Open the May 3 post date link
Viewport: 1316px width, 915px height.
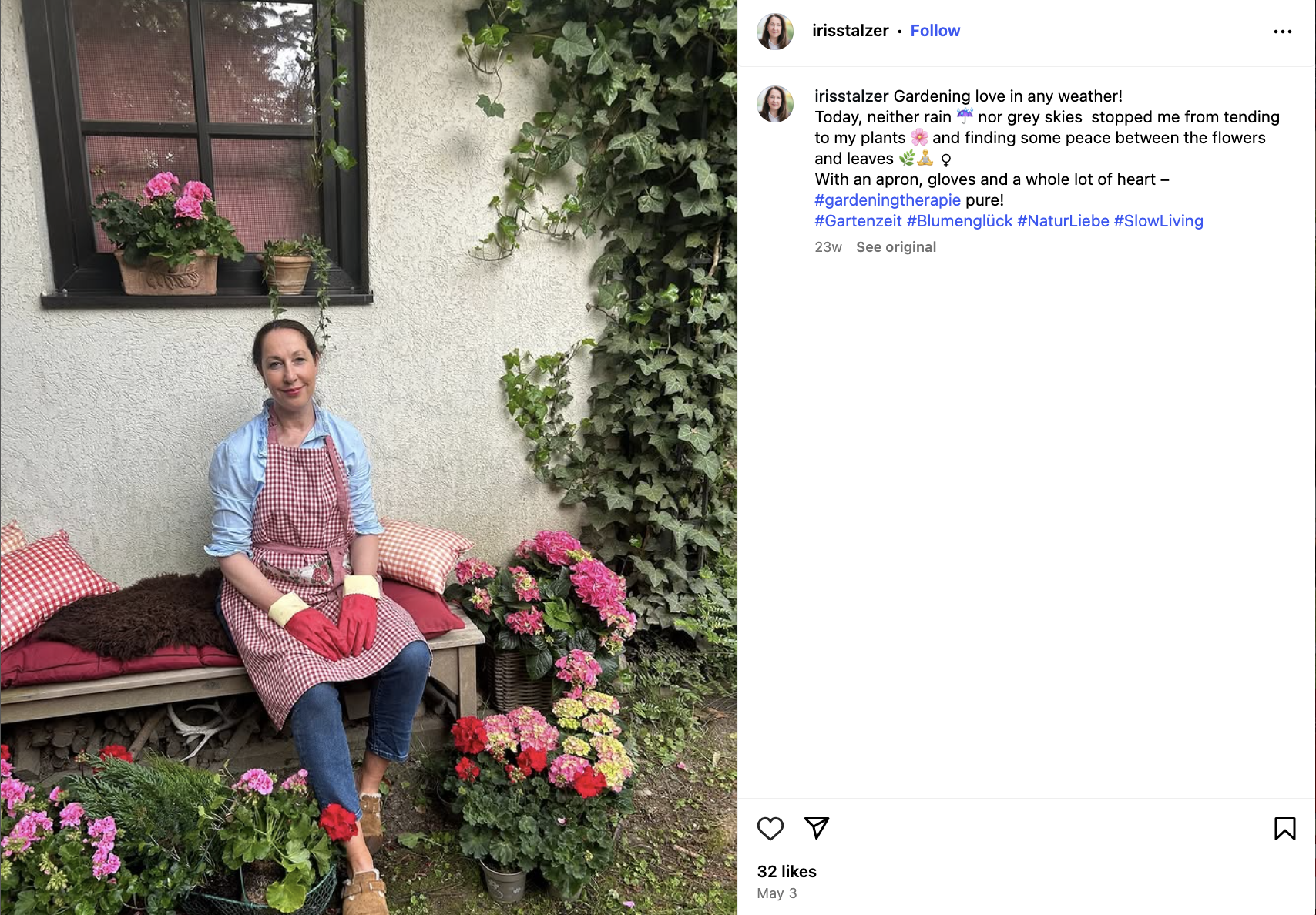[x=777, y=893]
